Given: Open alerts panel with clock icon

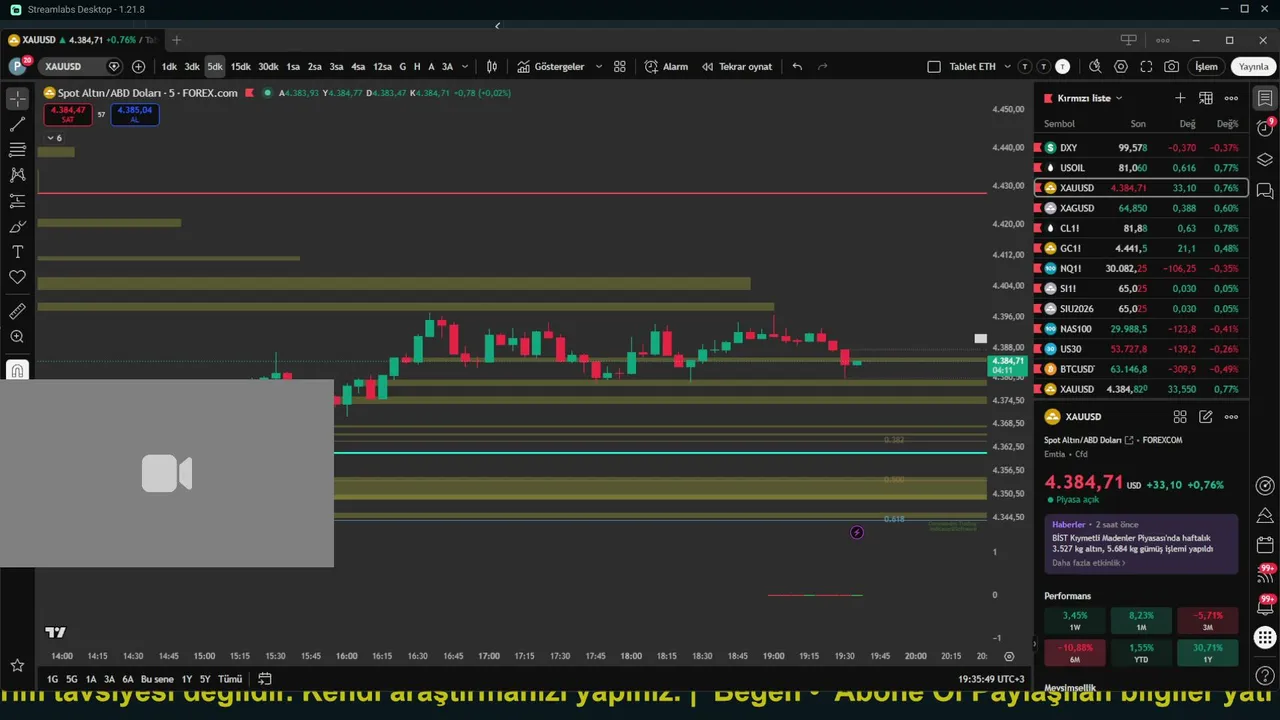Looking at the screenshot, I should pyautogui.click(x=1265, y=128).
